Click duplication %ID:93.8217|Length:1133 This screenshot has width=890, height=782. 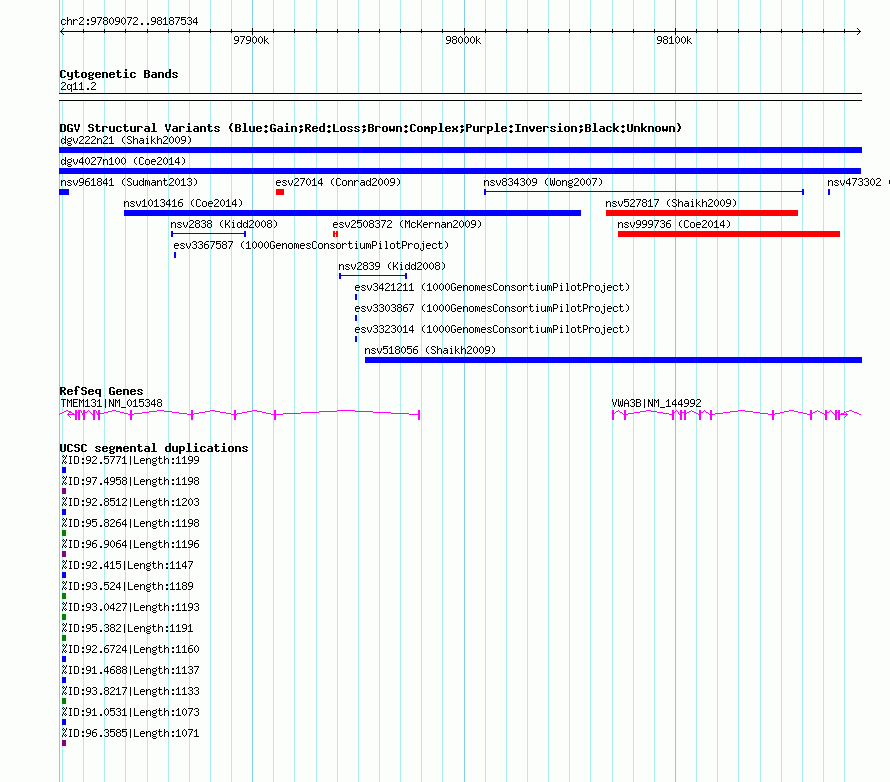click(x=131, y=691)
